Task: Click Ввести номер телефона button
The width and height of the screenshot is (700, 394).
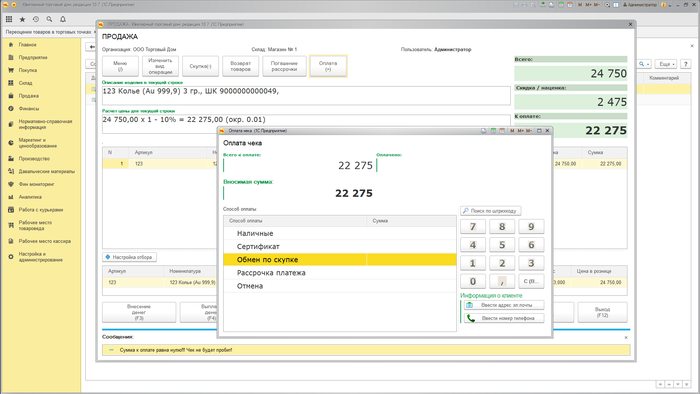Action: click(x=504, y=318)
